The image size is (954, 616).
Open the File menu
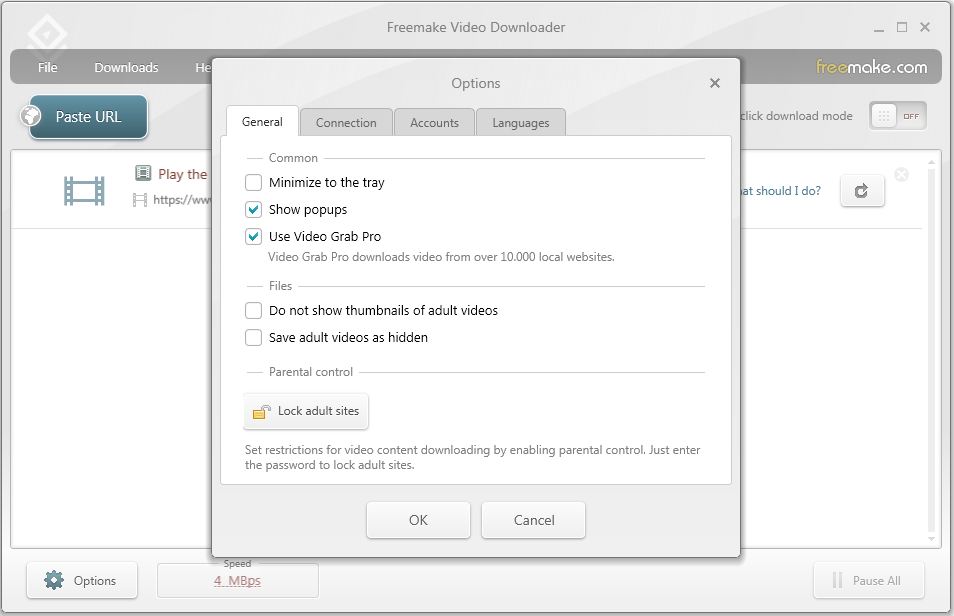47,68
